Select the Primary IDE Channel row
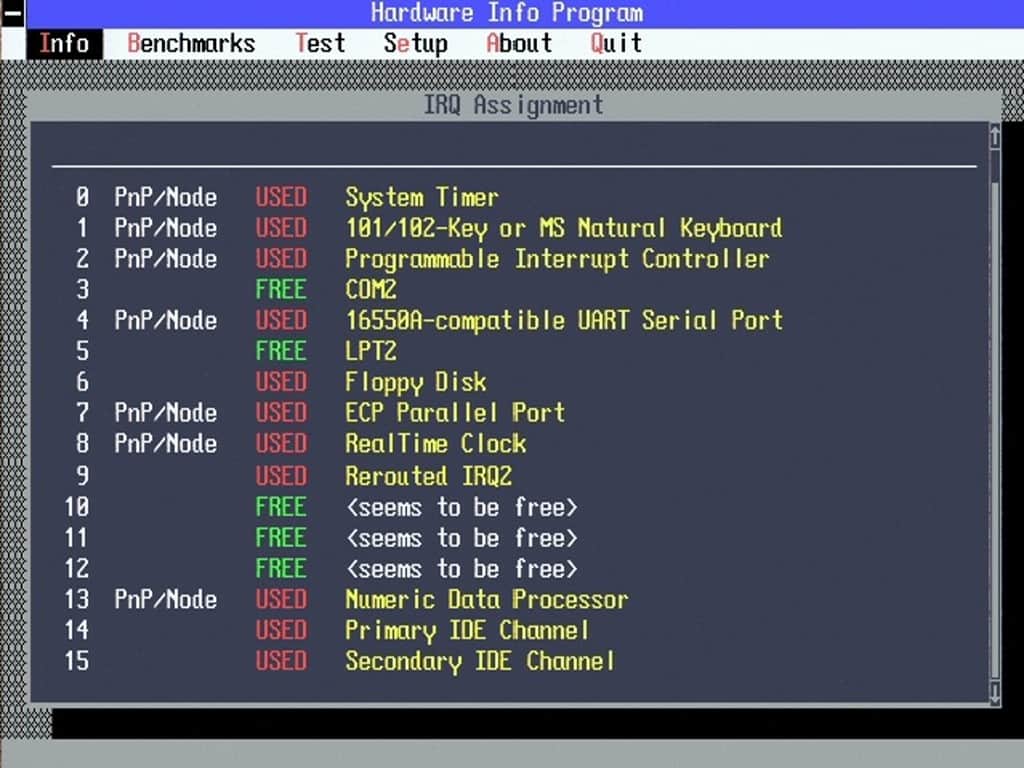 click(x=327, y=630)
